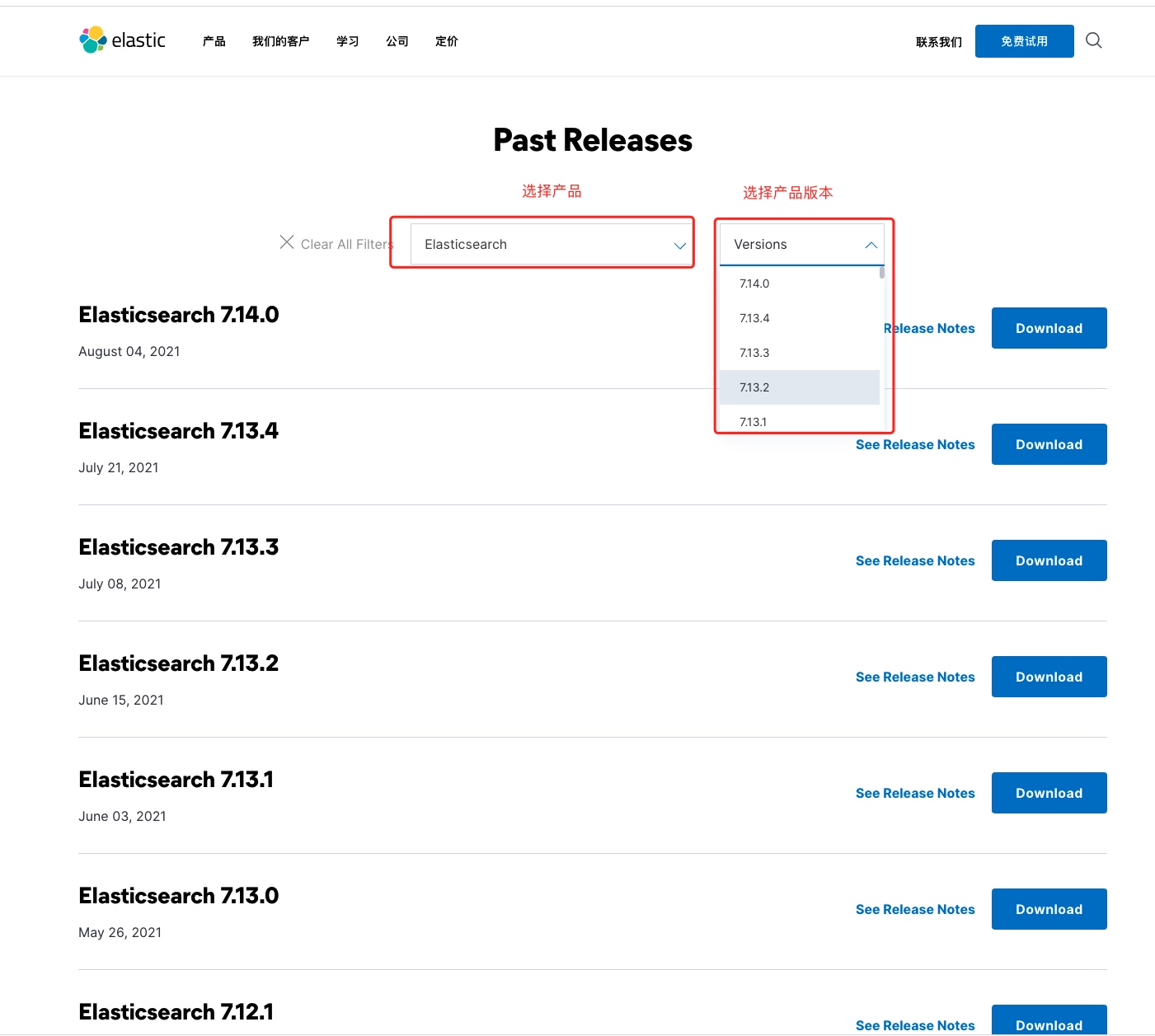Viewport: 1155px width, 1036px height.
Task: Open the search magnifier icon
Action: coord(1094,40)
